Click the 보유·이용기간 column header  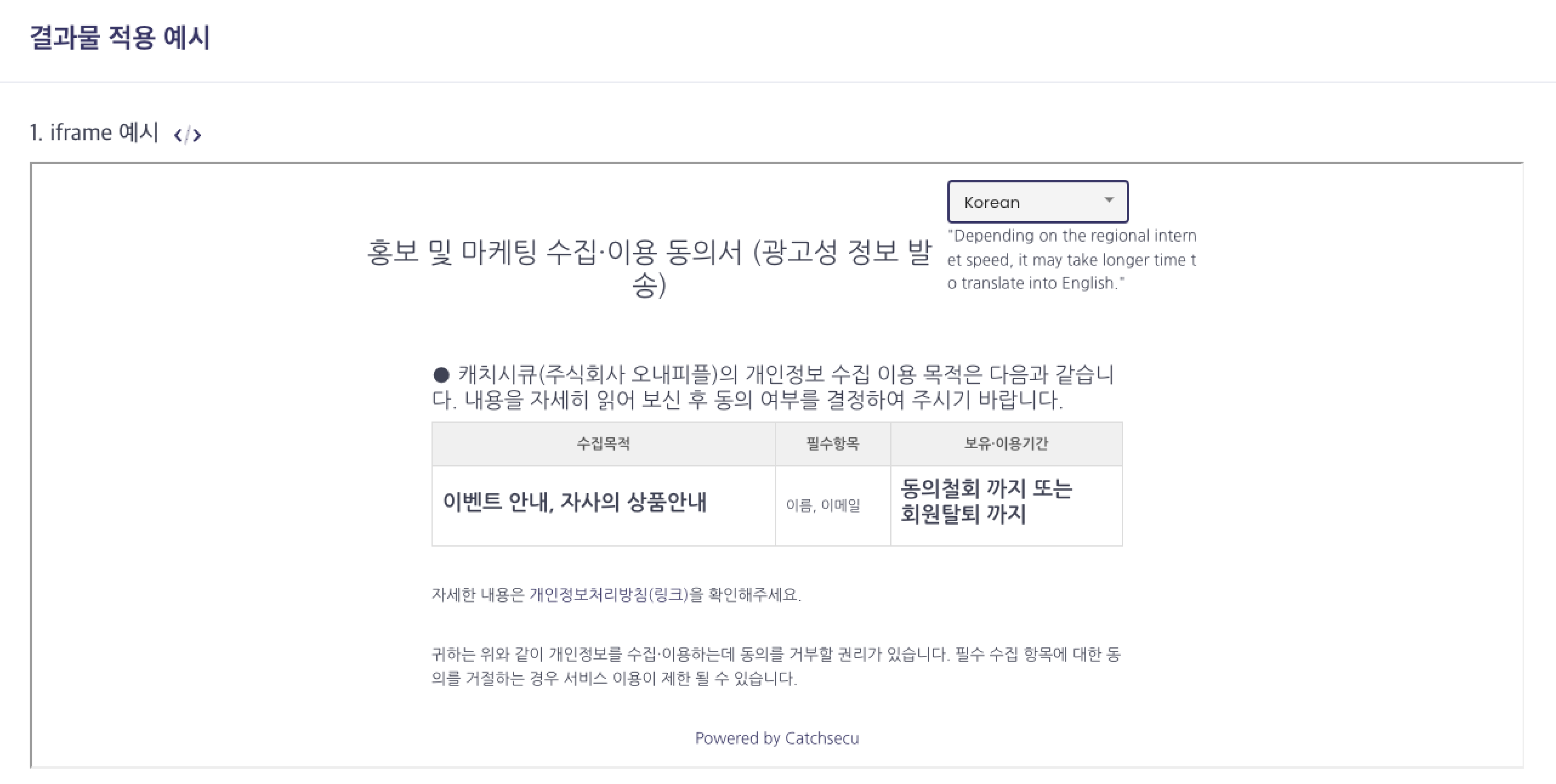pos(1006,443)
